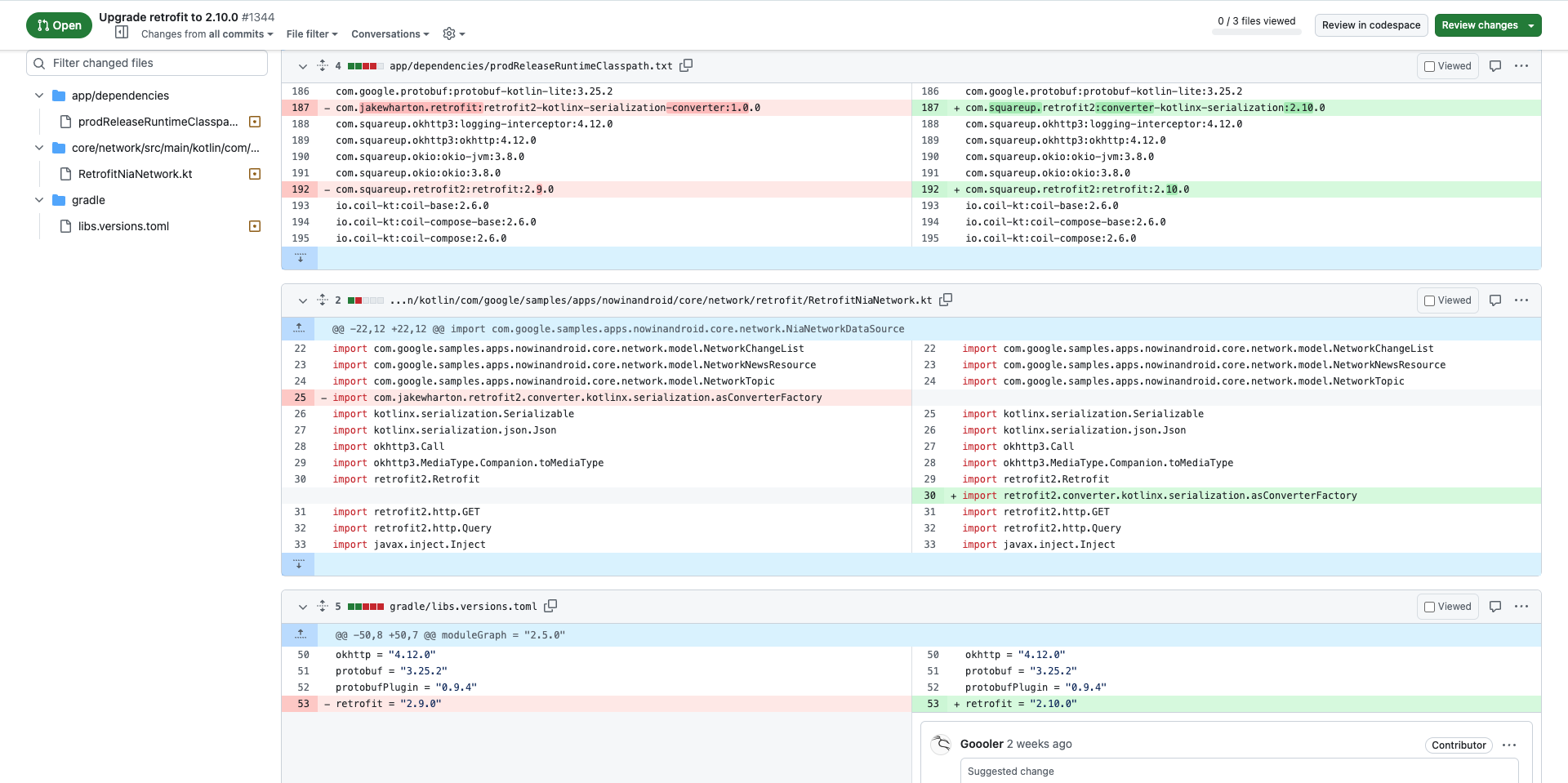
Task: Click modified marker beside libs.versions.toml in tree
Action: click(x=255, y=226)
